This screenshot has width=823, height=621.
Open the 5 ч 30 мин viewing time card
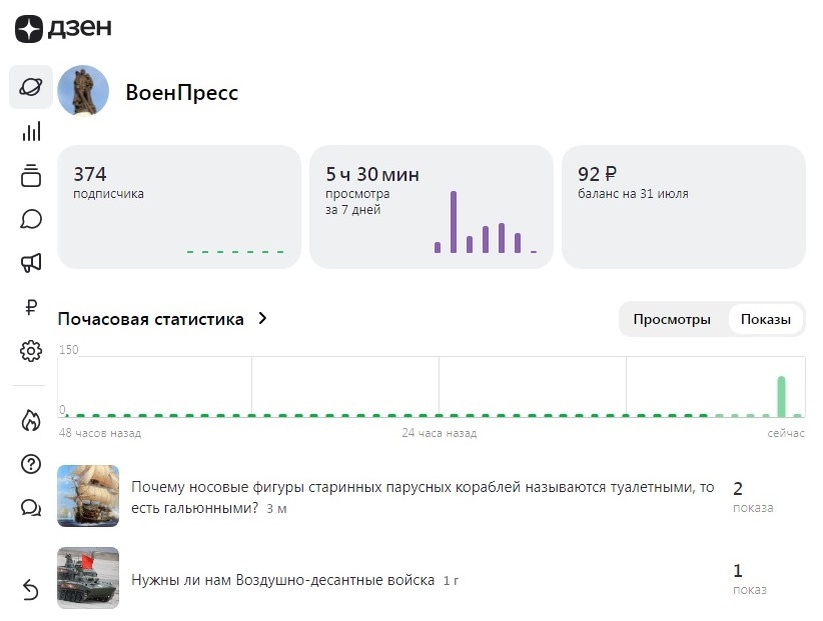coord(431,207)
